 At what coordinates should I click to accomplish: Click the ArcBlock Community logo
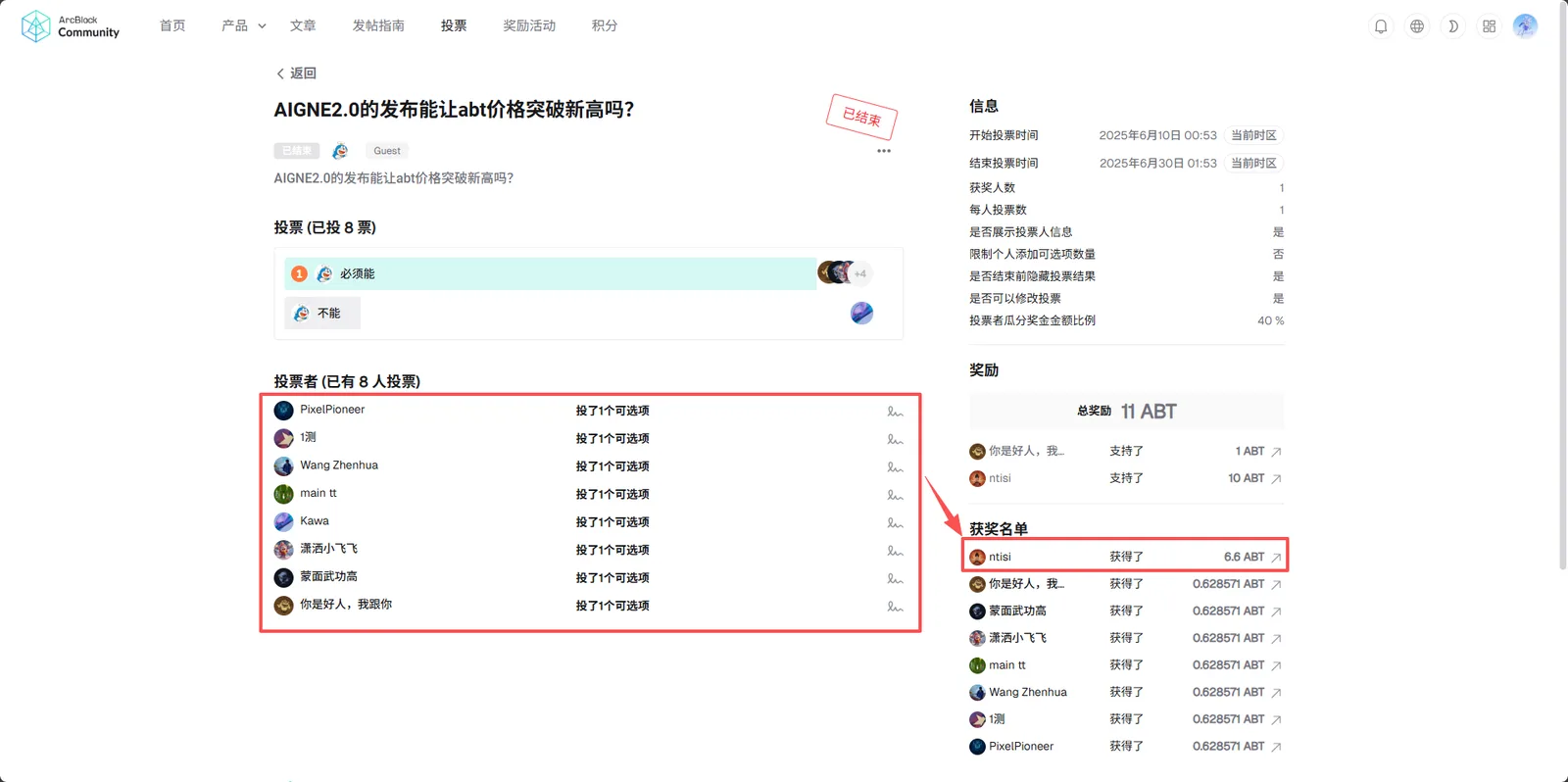[x=71, y=26]
